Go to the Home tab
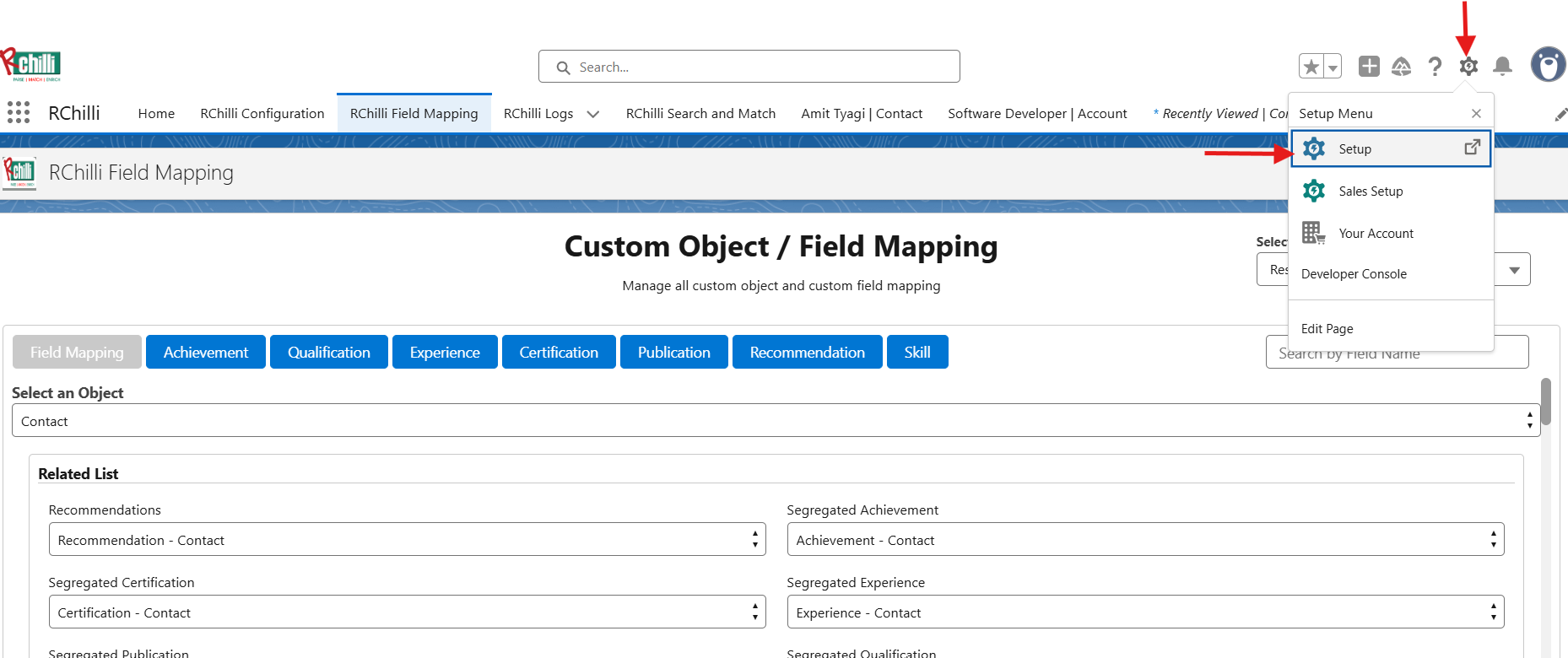1568x658 pixels. (x=156, y=114)
